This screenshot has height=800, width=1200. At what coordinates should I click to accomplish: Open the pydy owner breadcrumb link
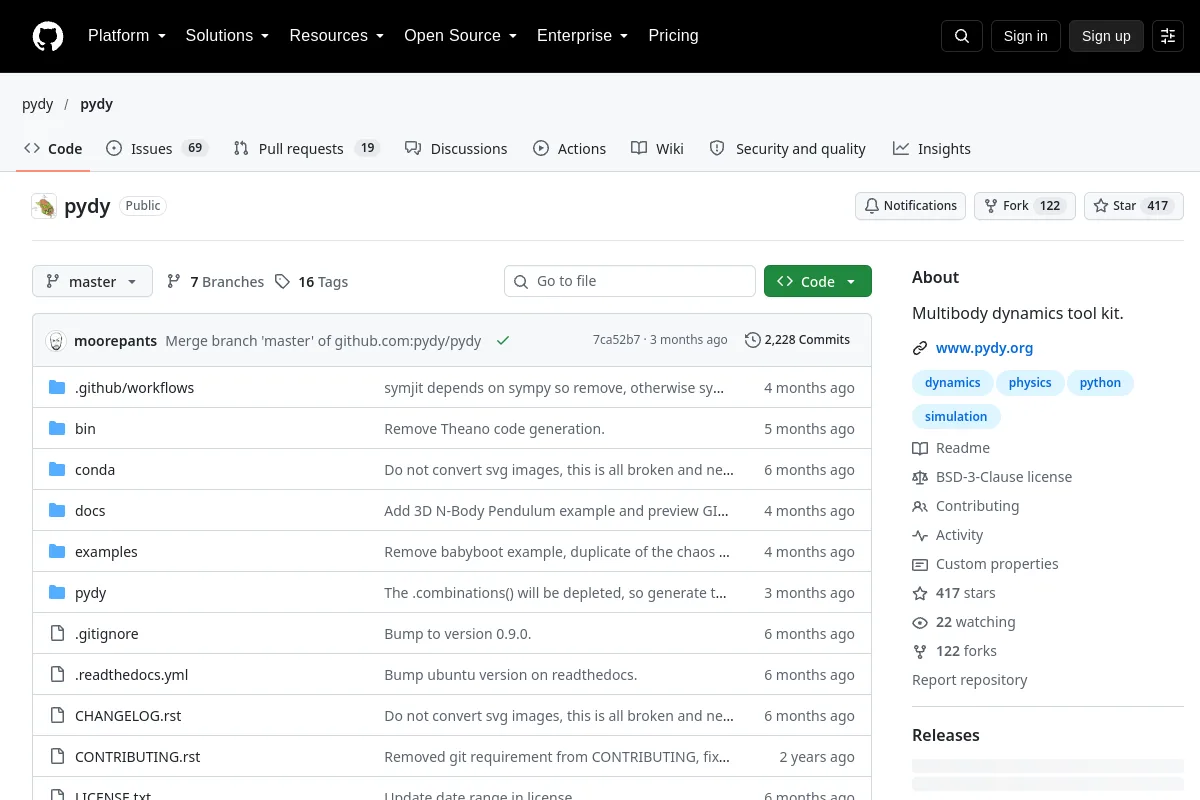pos(38,104)
